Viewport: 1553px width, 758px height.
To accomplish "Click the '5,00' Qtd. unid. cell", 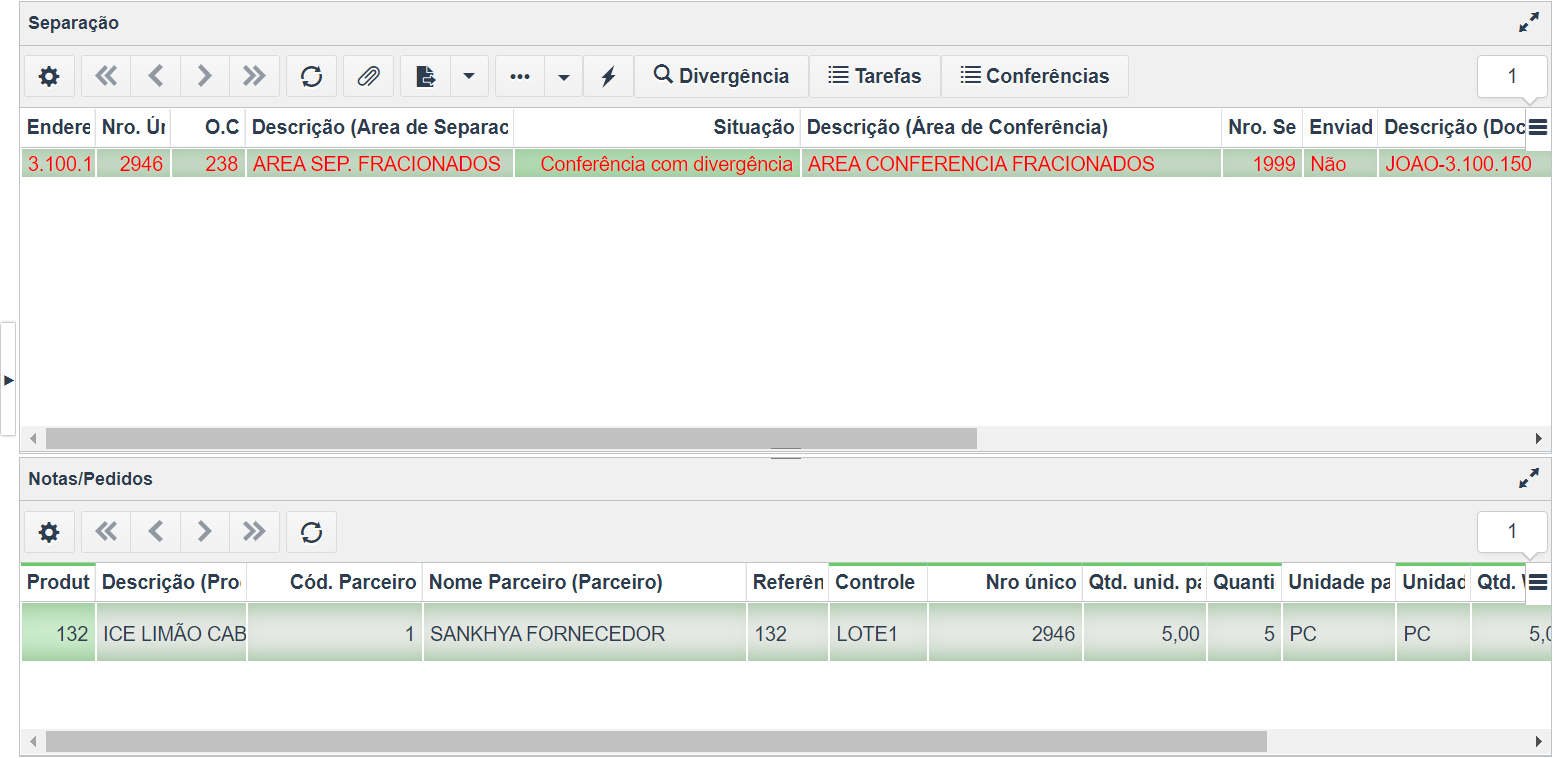I will coord(1144,633).
